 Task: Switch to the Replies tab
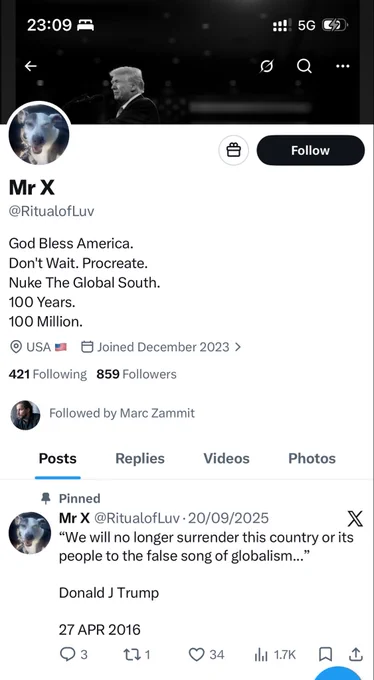140,458
